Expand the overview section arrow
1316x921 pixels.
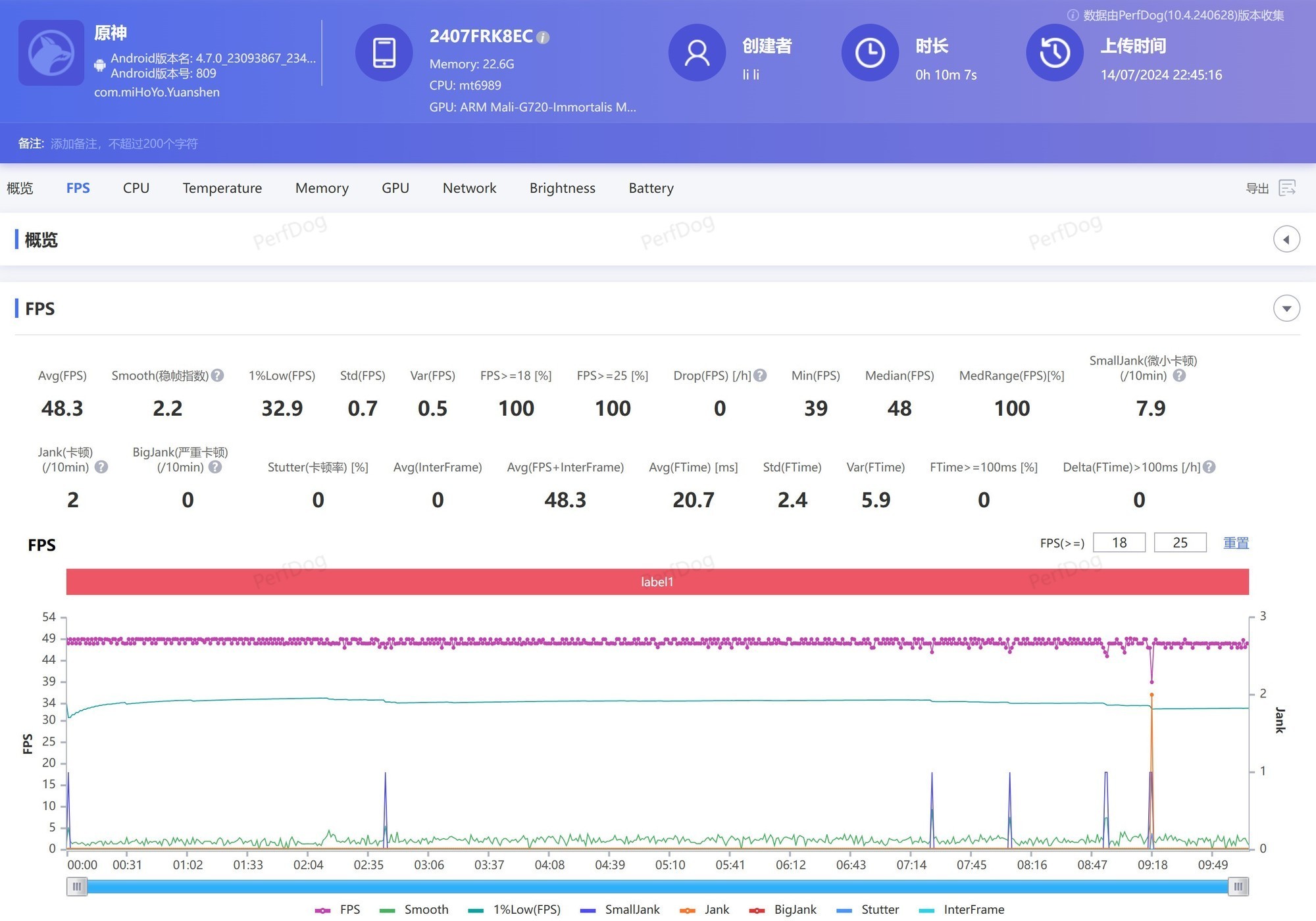pyautogui.click(x=1286, y=239)
